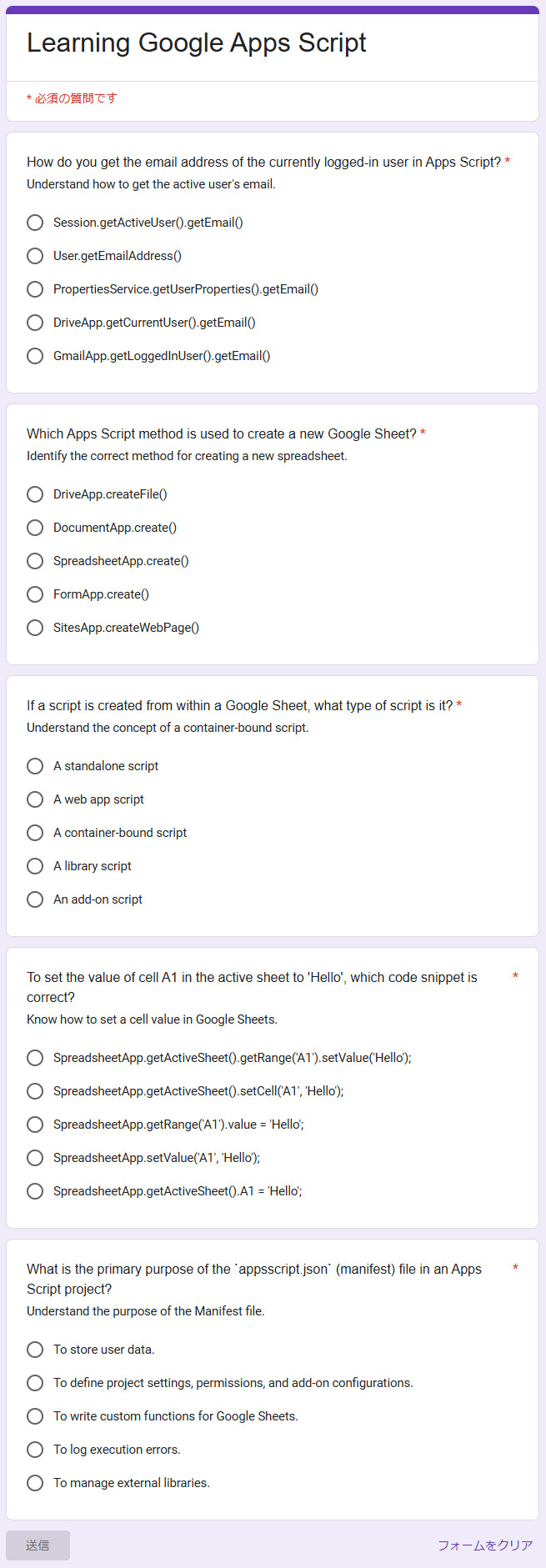Image resolution: width=546 pixels, height=1568 pixels.
Task: Pick 'An add-on script' radio button
Action: point(35,899)
